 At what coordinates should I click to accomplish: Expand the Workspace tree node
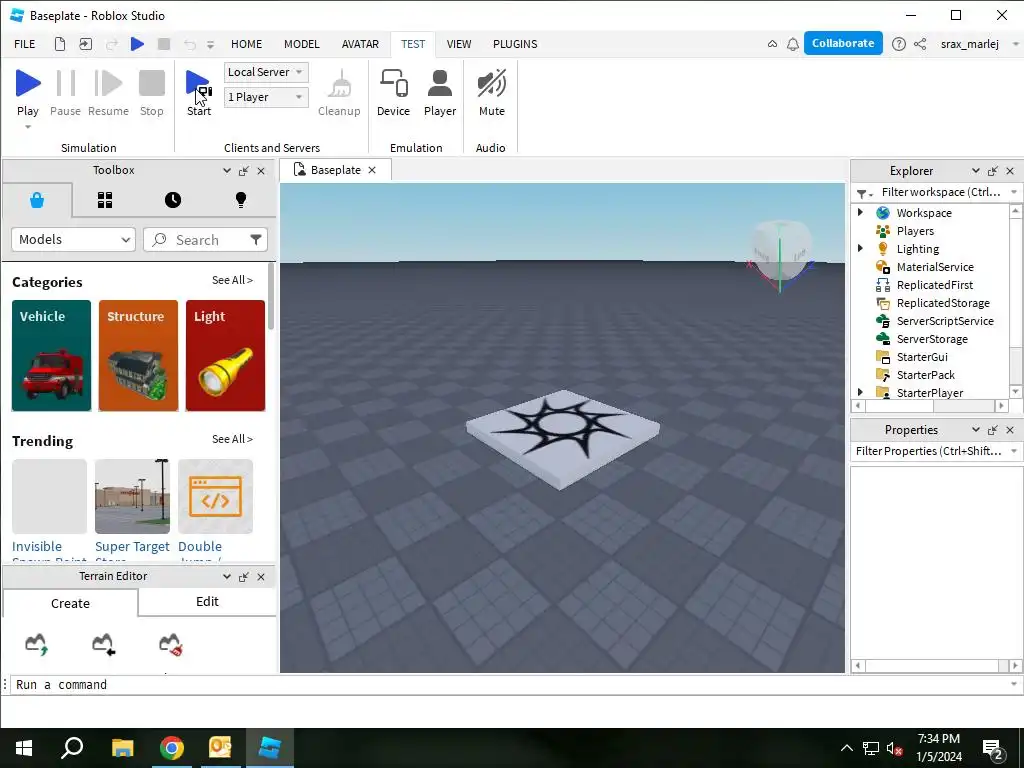[860, 212]
